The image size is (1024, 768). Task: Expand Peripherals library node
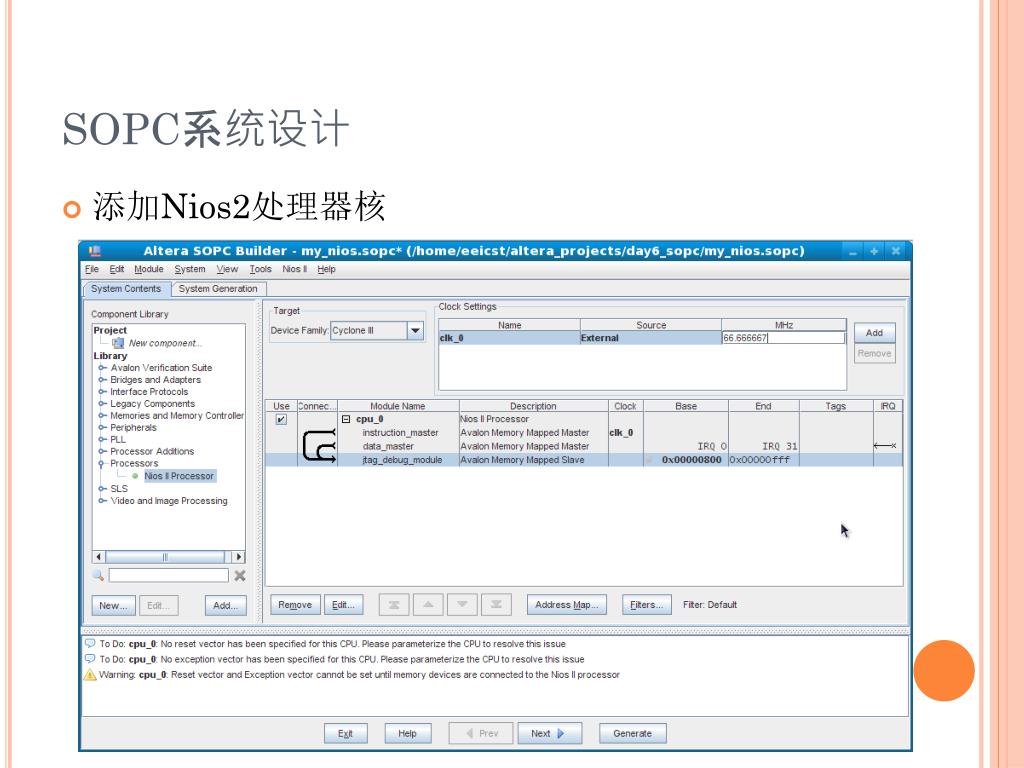coord(102,428)
